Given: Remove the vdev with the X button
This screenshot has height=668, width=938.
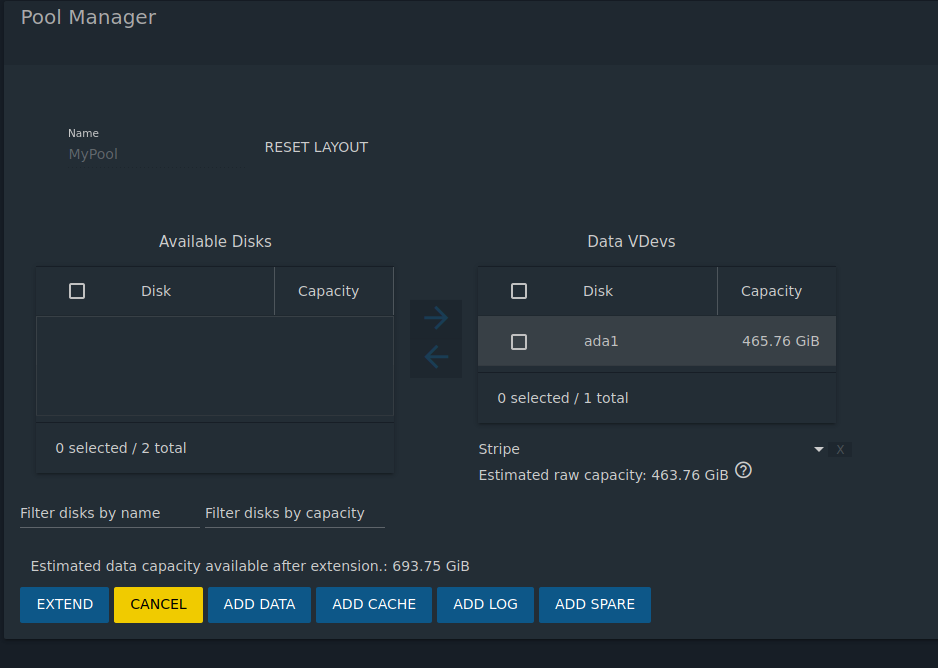Looking at the screenshot, I should (x=840, y=450).
